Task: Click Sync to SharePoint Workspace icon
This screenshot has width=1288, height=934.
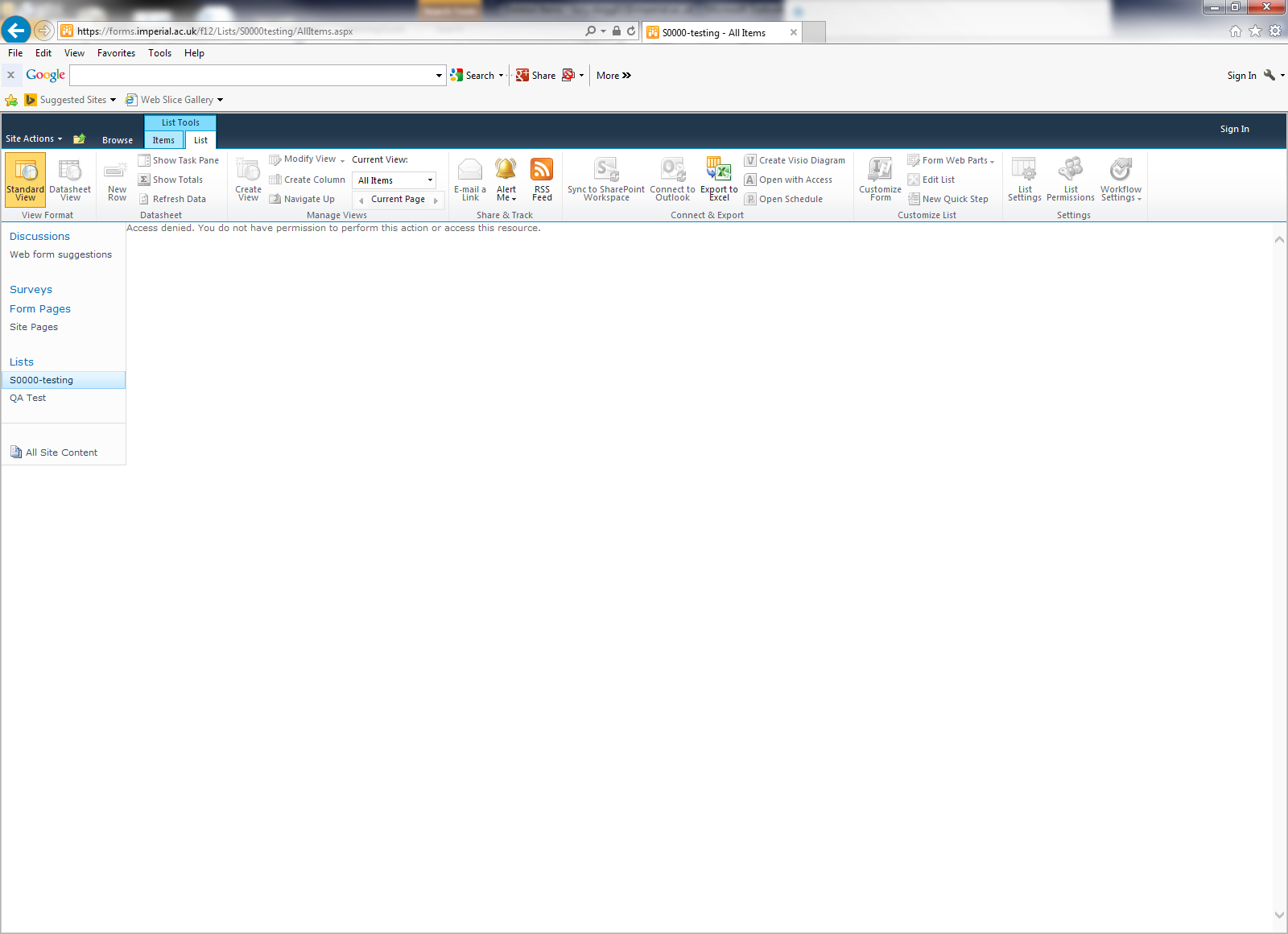Action: (606, 170)
